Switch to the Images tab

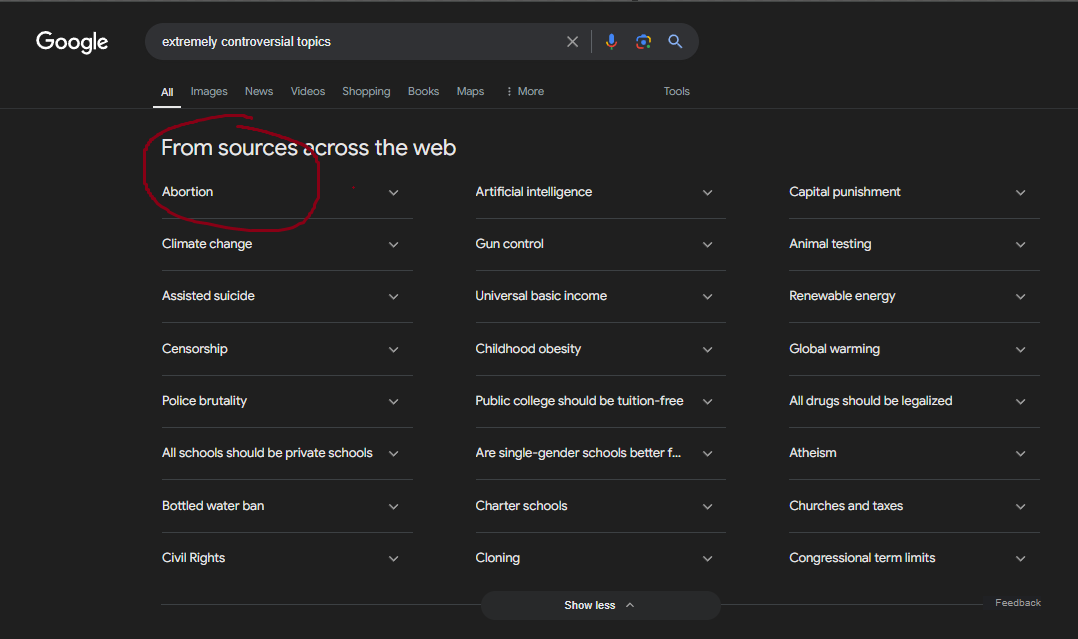[209, 91]
